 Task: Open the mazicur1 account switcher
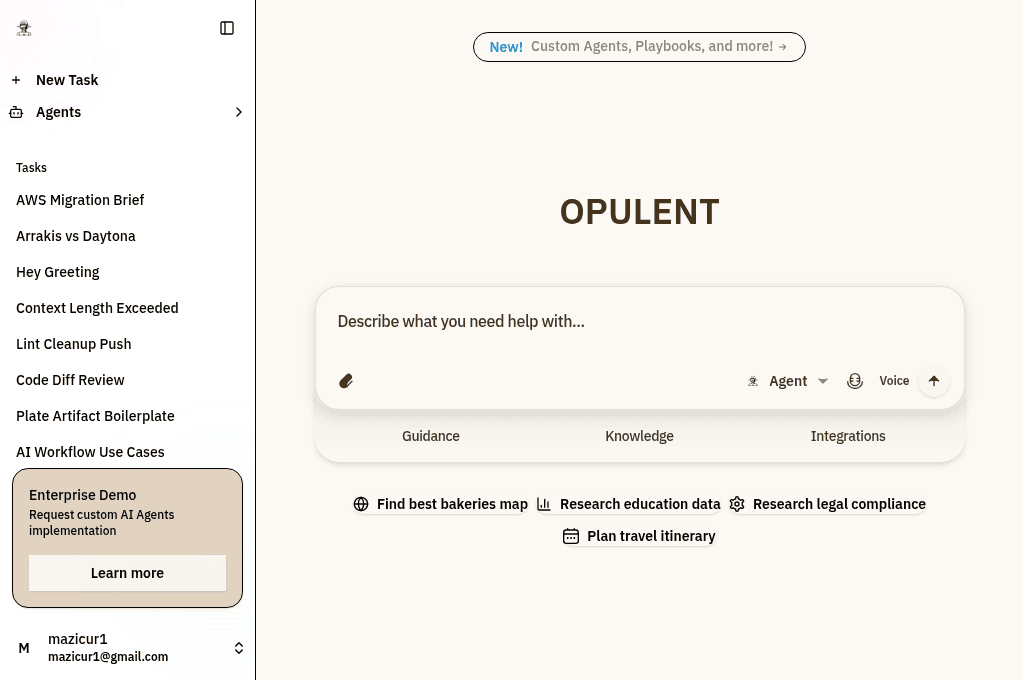[238, 648]
